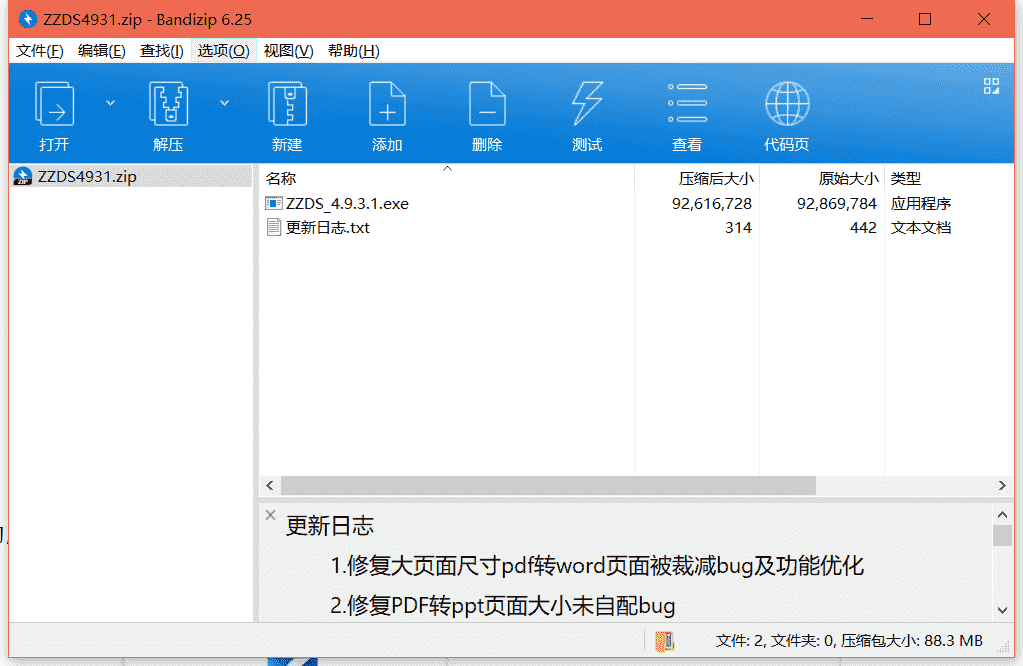Minimize the Bandizip window
The height and width of the screenshot is (666, 1023).
pyautogui.click(x=867, y=19)
